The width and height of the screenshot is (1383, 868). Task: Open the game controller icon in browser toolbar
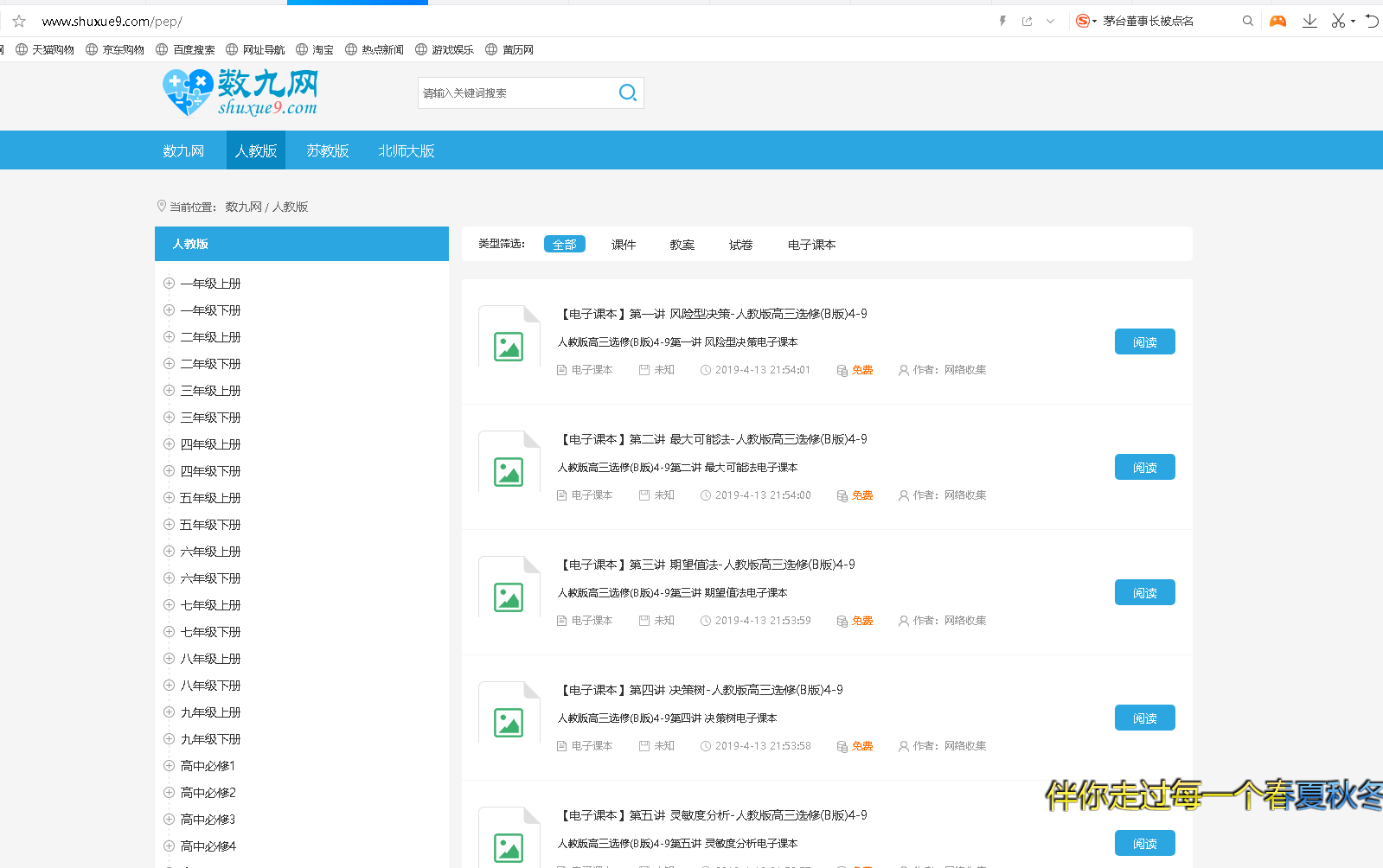[x=1277, y=21]
